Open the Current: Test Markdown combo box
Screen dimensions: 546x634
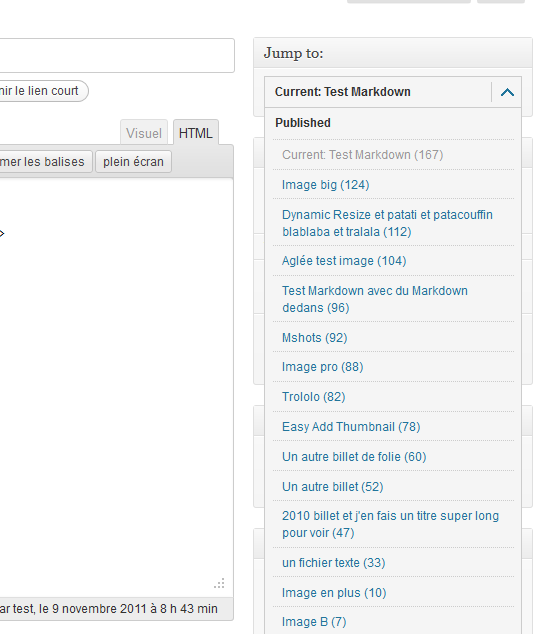pos(393,92)
